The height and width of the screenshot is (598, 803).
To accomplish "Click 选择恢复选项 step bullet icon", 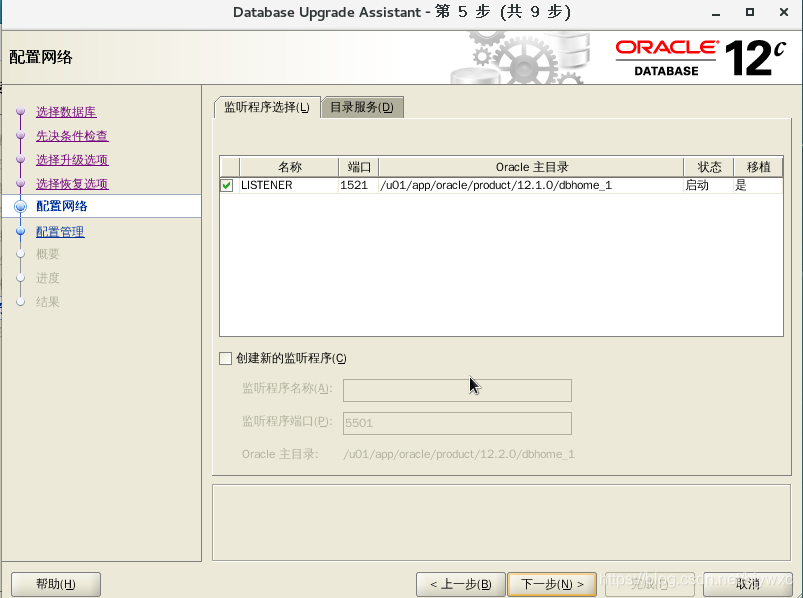I will [x=20, y=183].
